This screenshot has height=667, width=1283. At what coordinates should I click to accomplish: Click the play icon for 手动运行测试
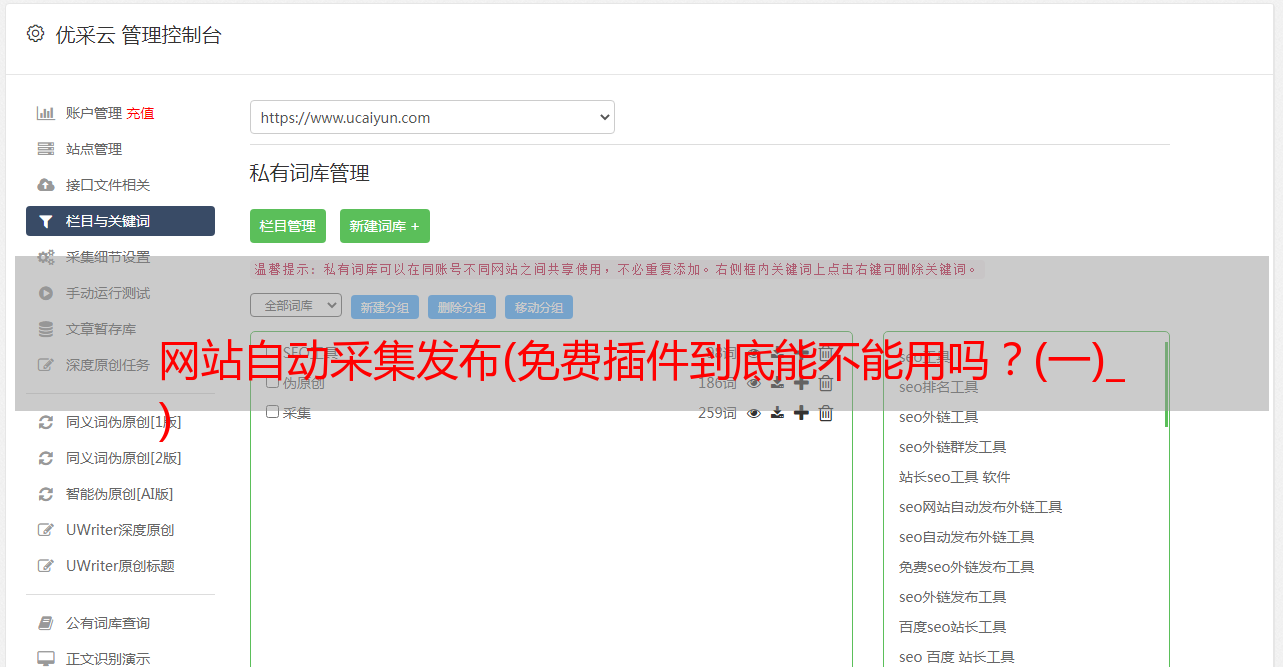point(45,293)
